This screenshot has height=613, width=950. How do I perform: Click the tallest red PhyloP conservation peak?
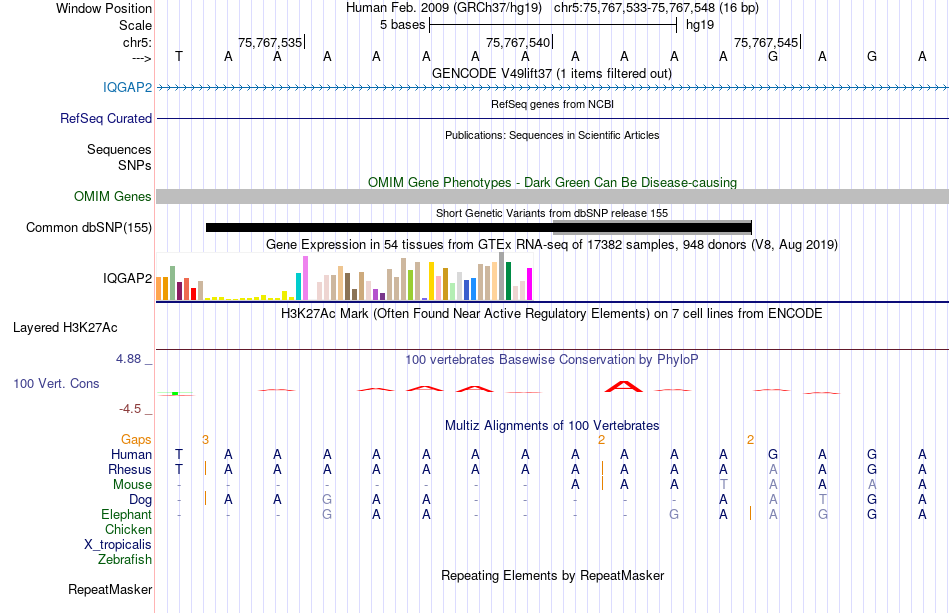624,386
